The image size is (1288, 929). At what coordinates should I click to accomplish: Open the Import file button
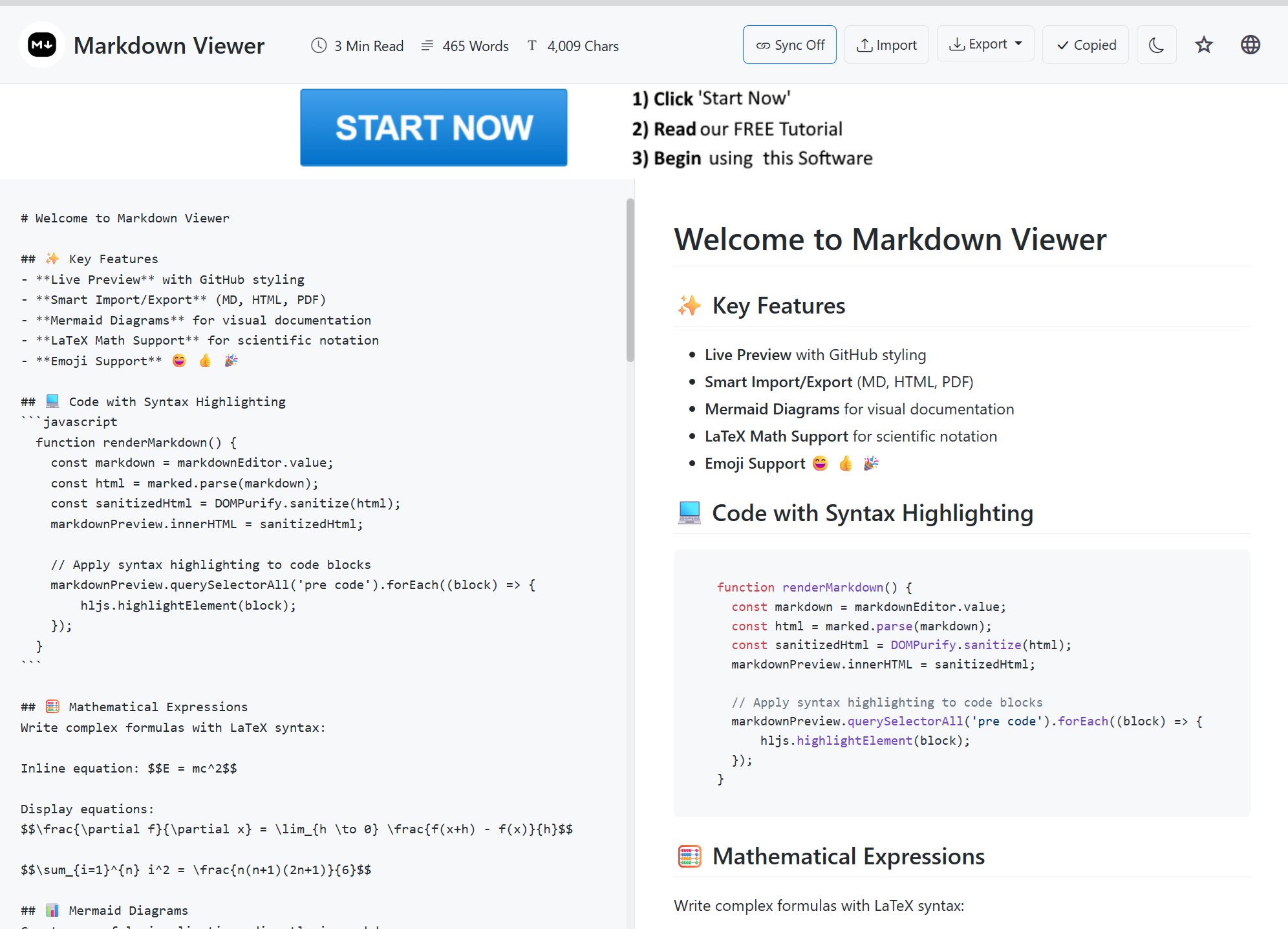point(886,45)
